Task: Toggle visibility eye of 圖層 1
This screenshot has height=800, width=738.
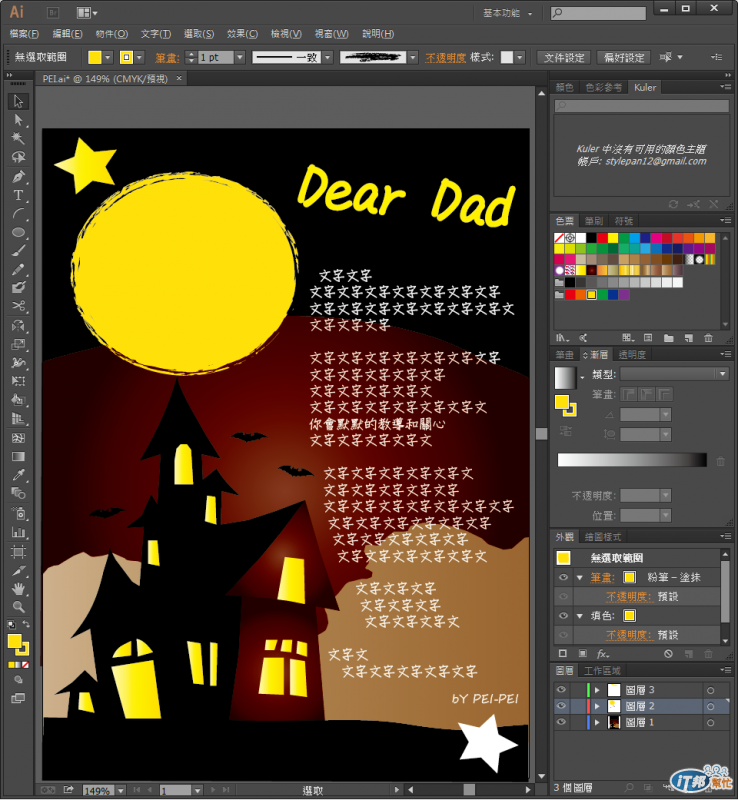Action: 561,722
